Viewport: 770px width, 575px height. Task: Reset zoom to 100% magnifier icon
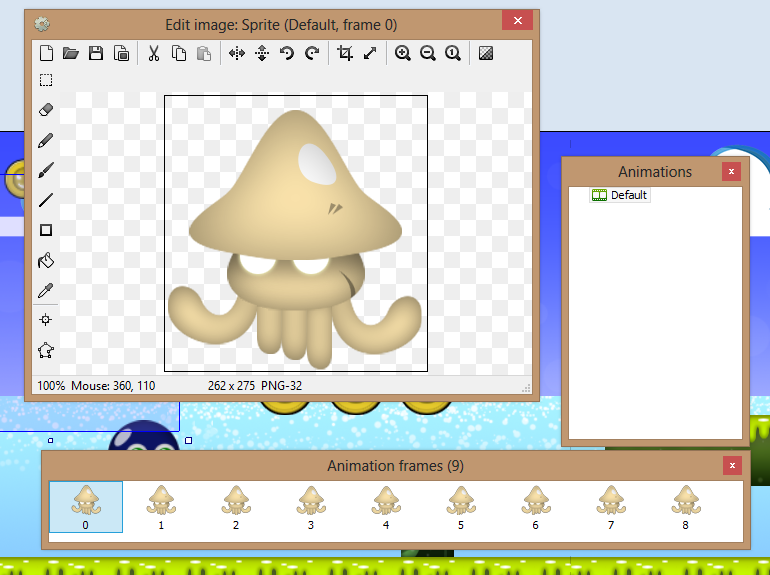click(453, 53)
